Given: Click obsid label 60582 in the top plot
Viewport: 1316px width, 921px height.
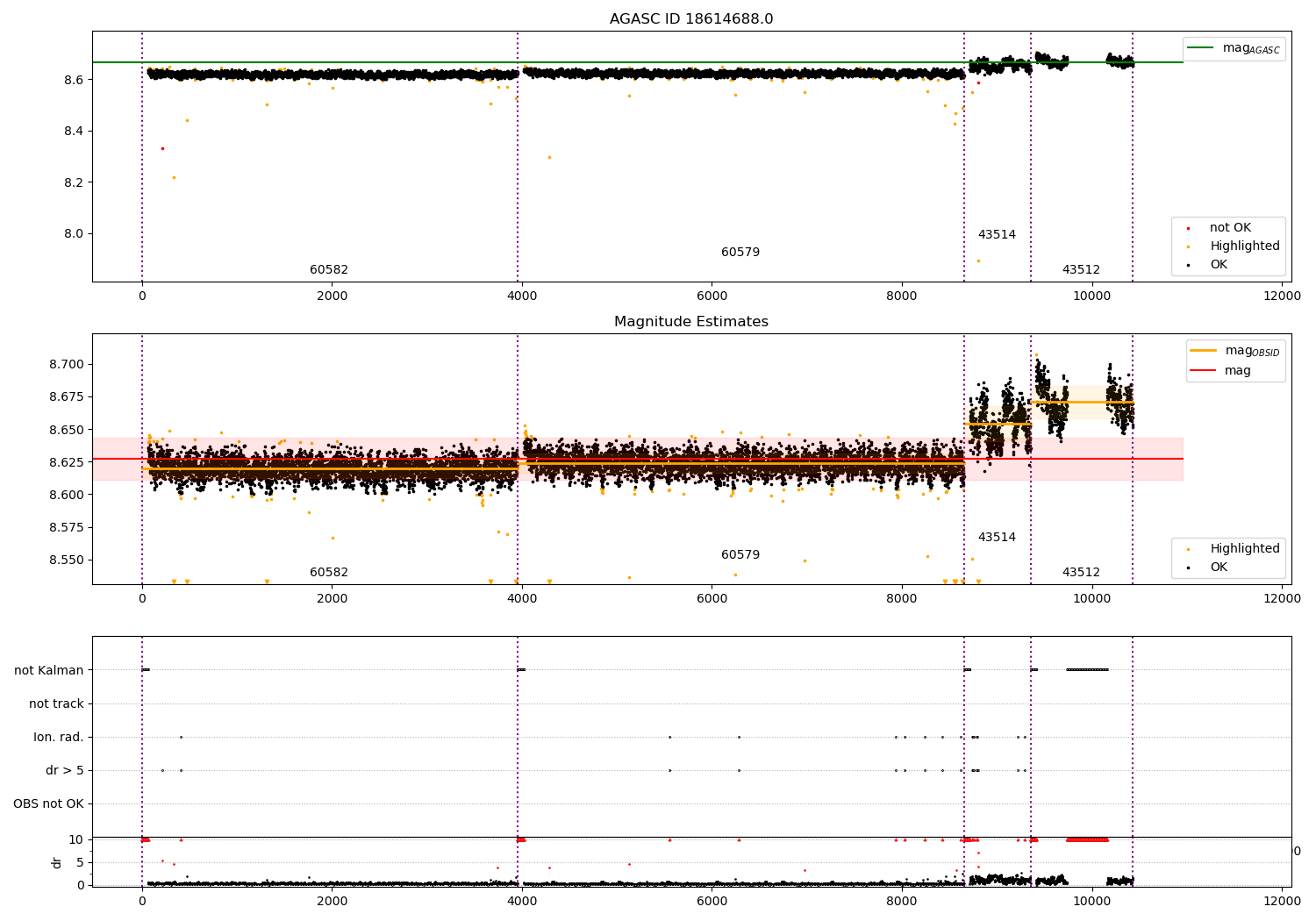Looking at the screenshot, I should pos(329,270).
